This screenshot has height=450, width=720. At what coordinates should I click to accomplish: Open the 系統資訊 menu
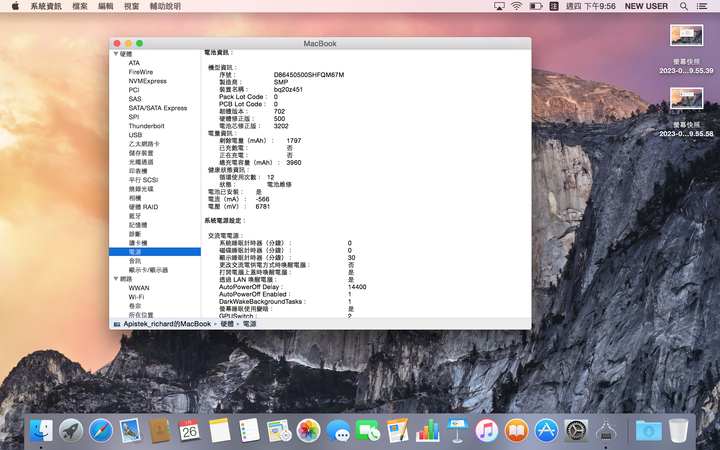click(46, 6)
